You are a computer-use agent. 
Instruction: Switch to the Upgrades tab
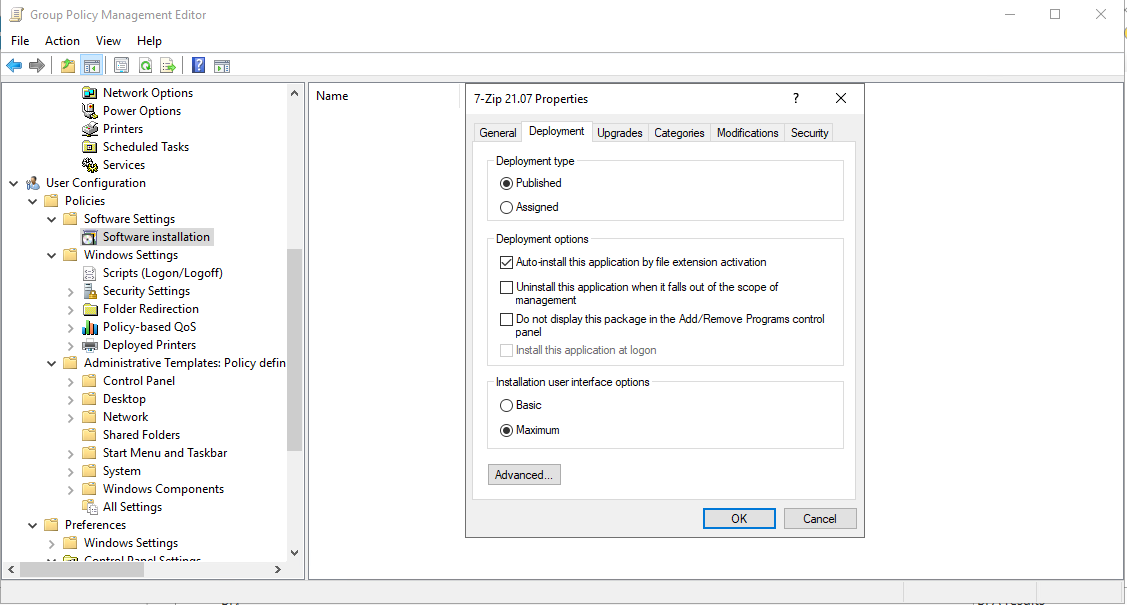(x=620, y=133)
